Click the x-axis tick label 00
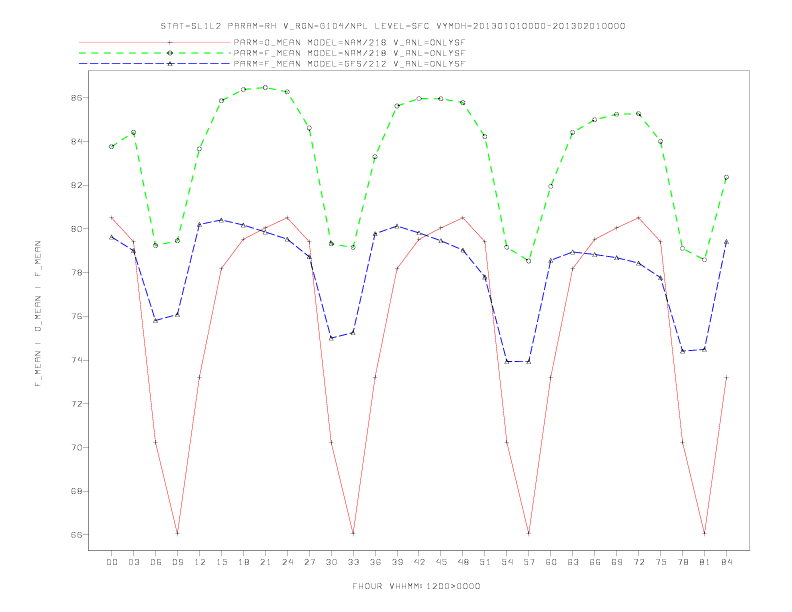This screenshot has height=612, width=792. coord(112,562)
